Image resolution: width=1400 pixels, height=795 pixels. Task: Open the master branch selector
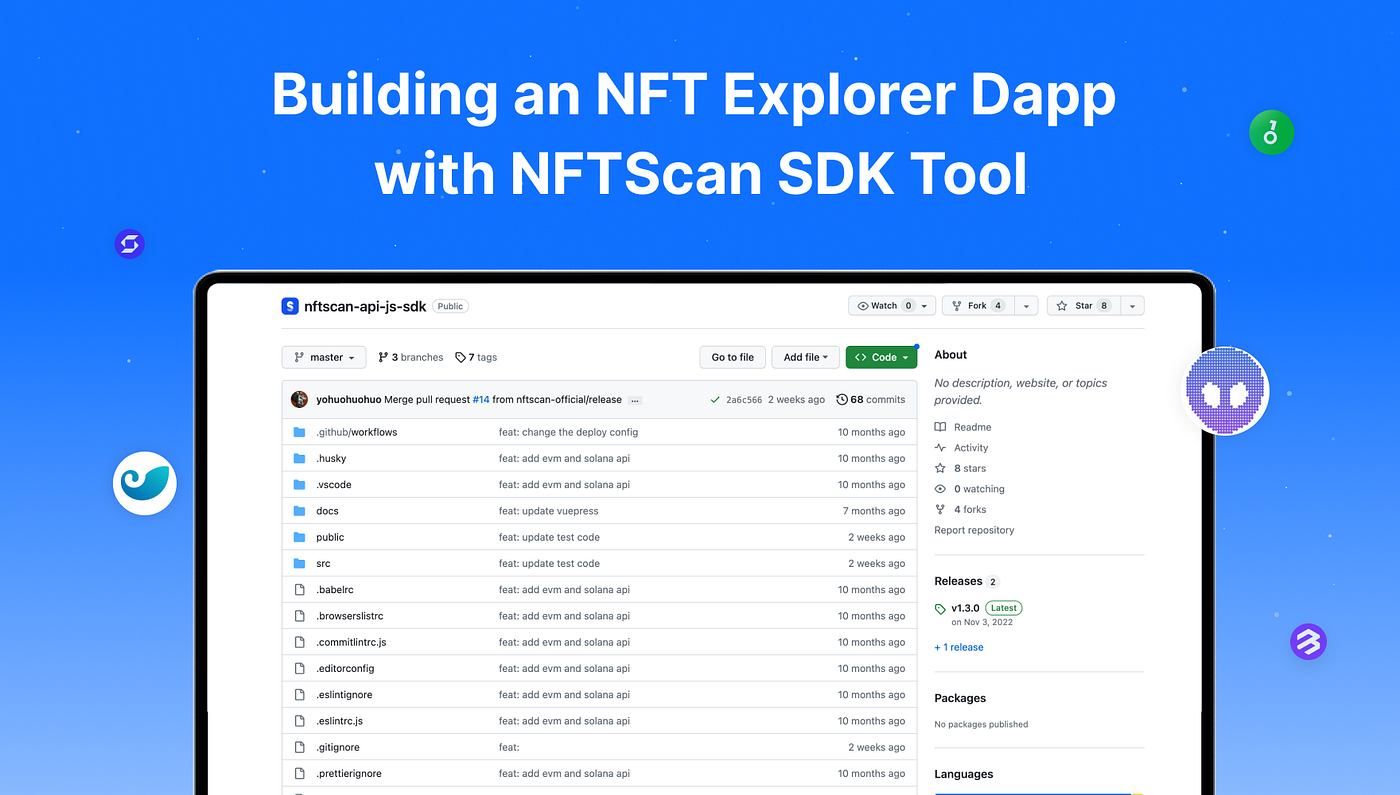pos(324,357)
